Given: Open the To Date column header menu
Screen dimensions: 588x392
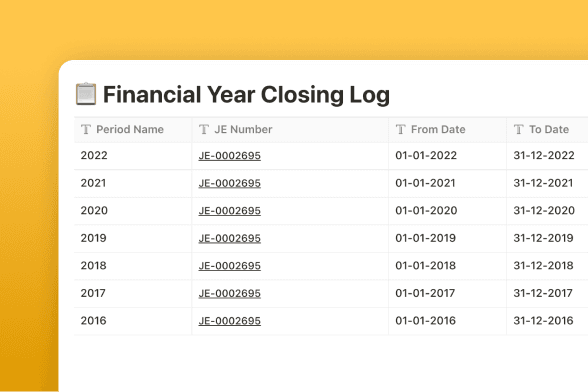Looking at the screenshot, I should click(x=548, y=130).
